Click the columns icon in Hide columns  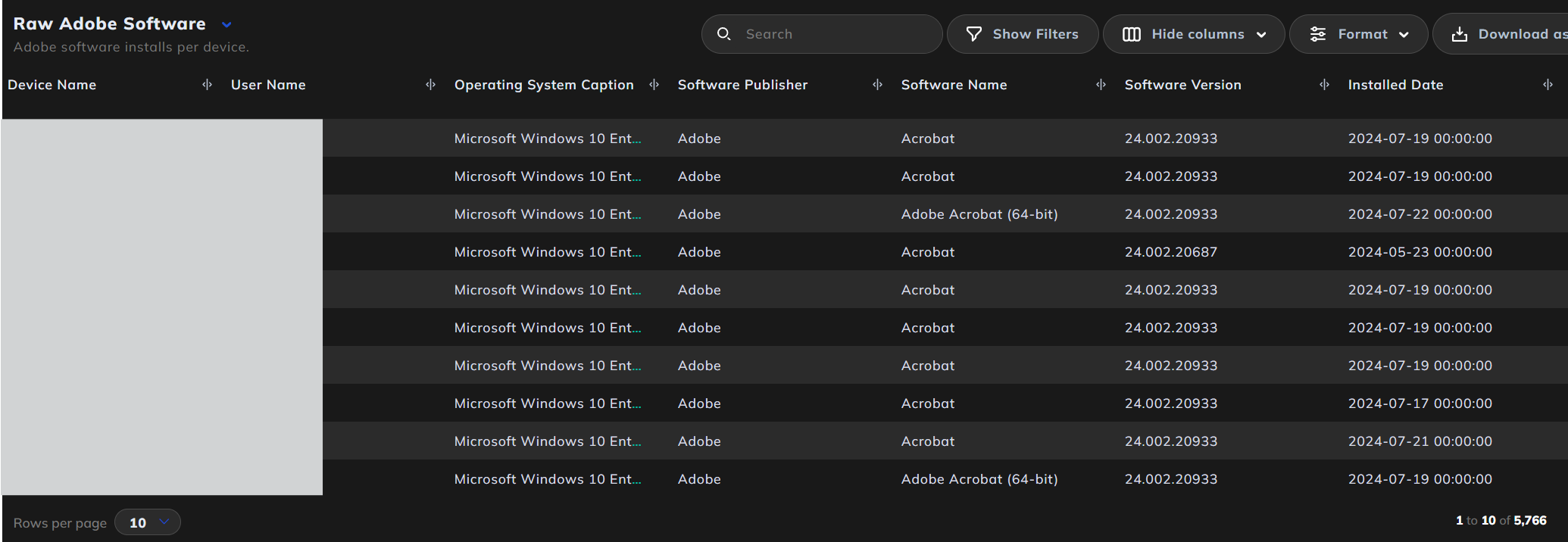point(1132,34)
